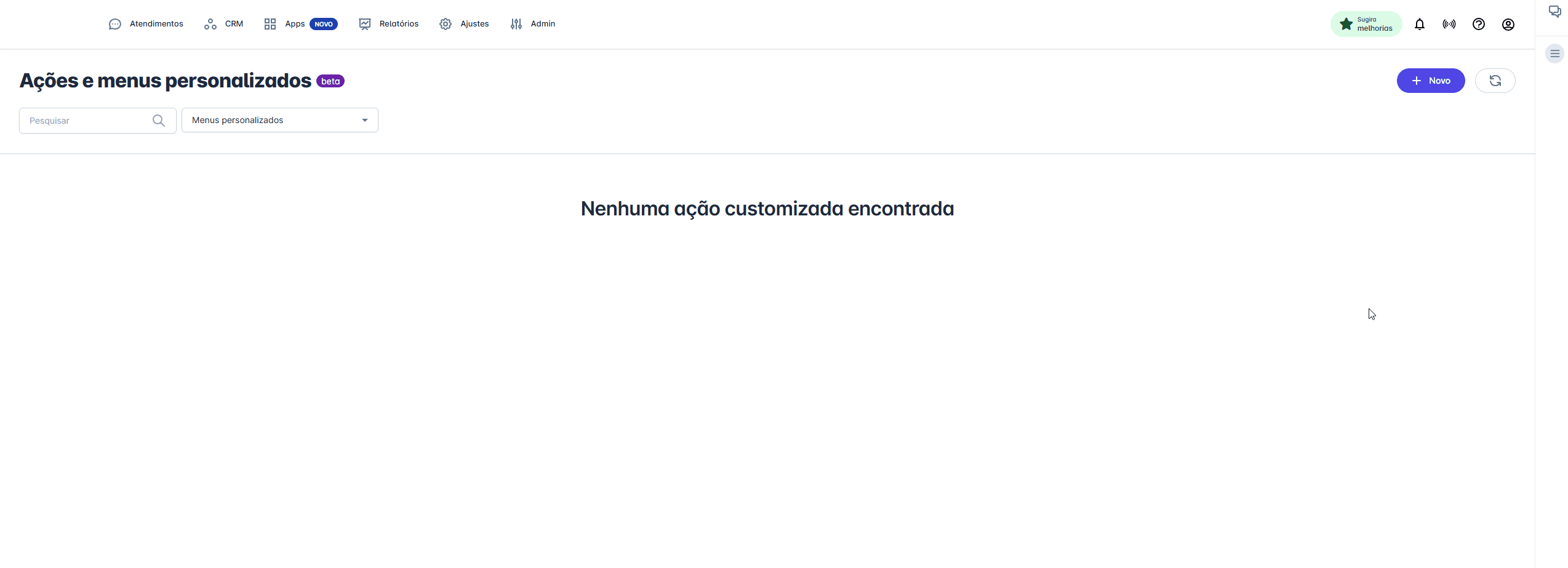Click the broadcast signal icon
Image resolution: width=1568 pixels, height=568 pixels.
pos(1449,24)
